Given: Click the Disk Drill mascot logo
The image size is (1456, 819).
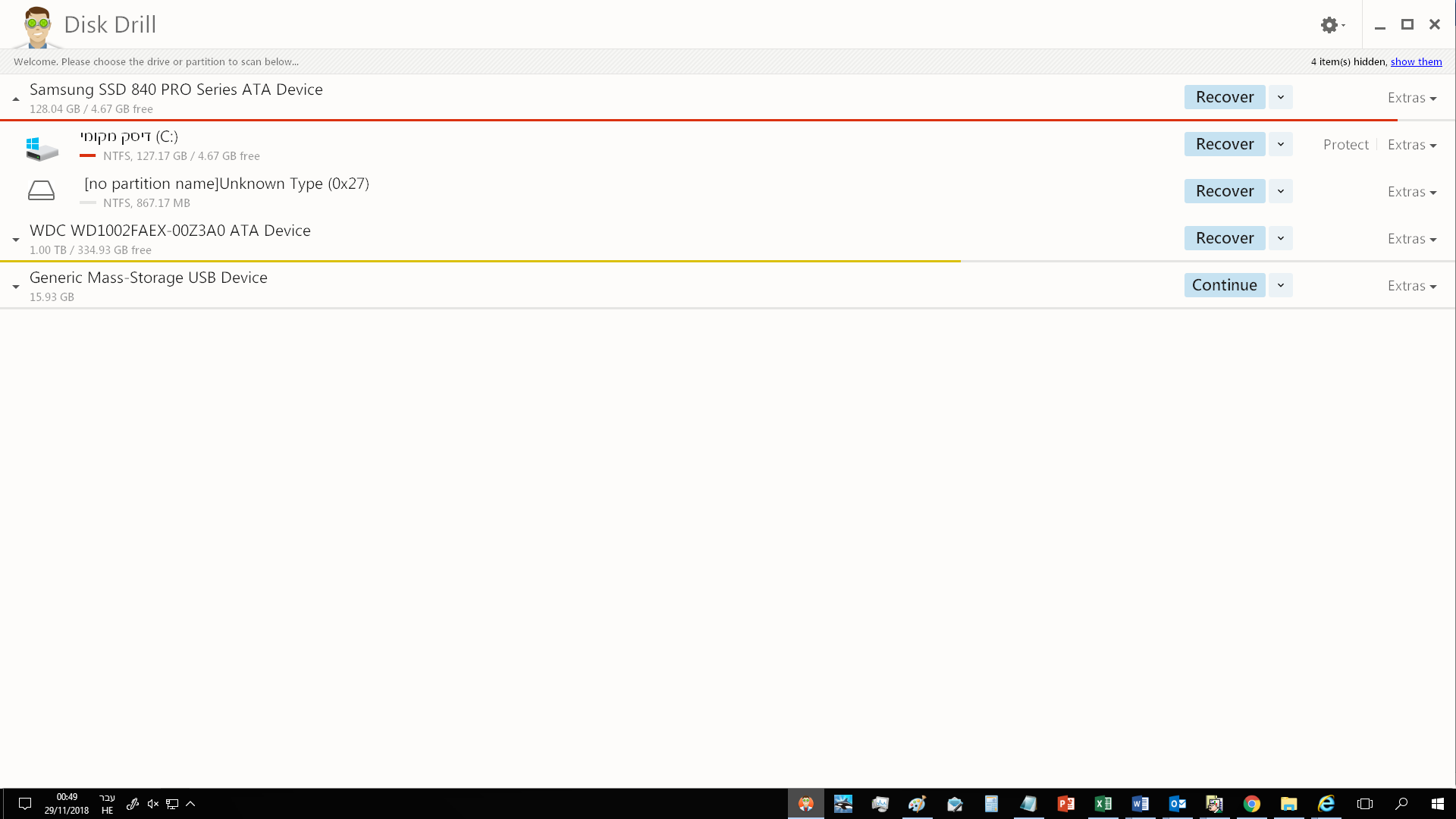Looking at the screenshot, I should coord(37,27).
